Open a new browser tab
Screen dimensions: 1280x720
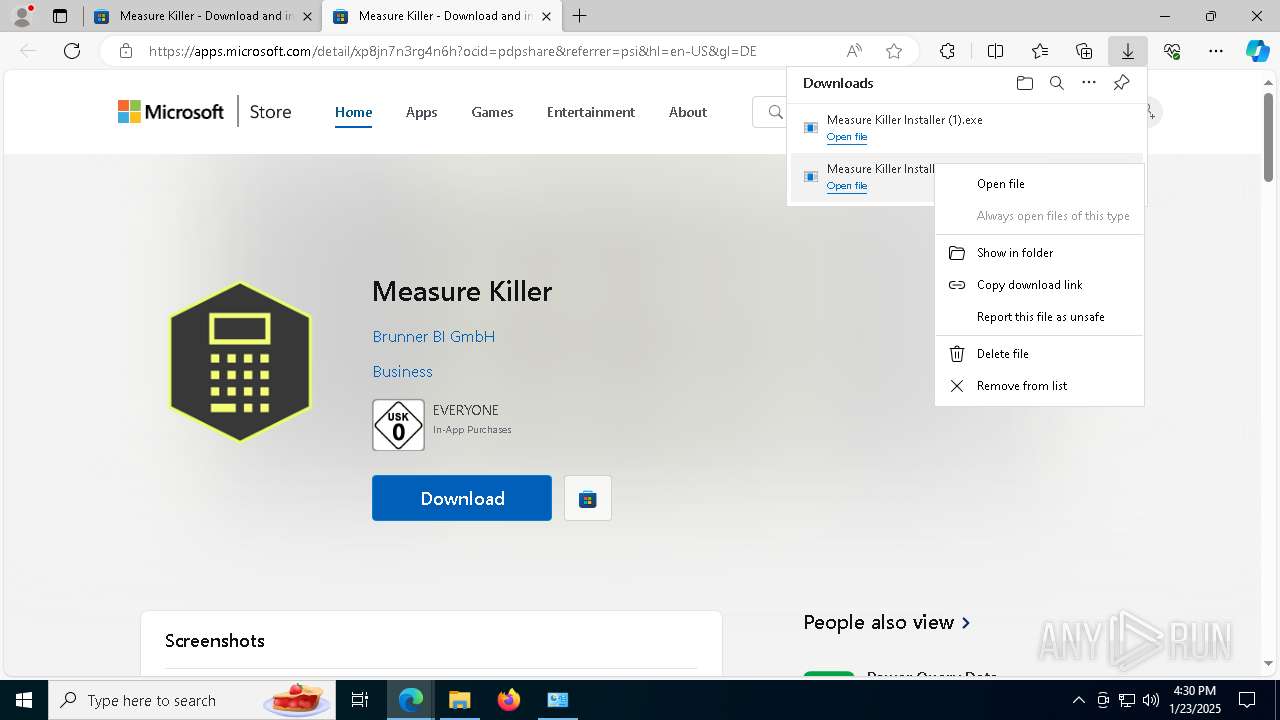pyautogui.click(x=579, y=16)
